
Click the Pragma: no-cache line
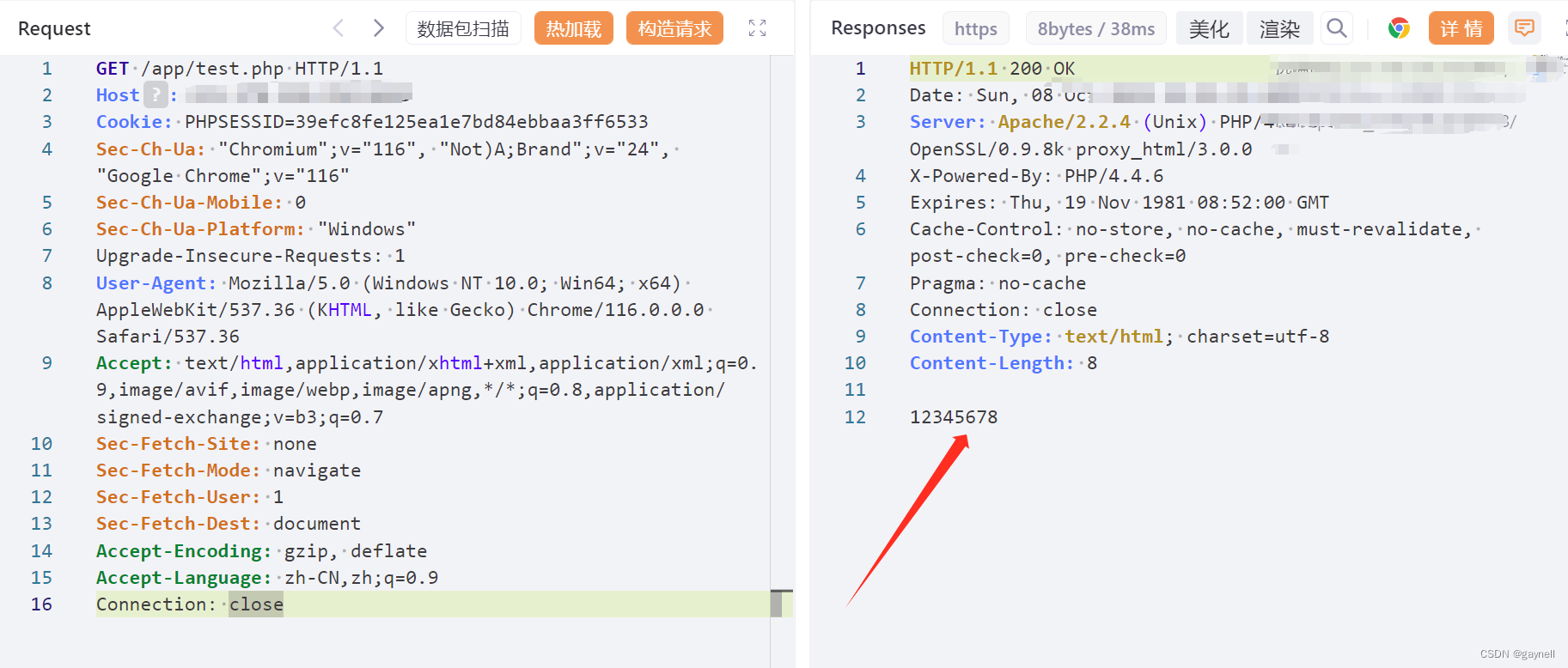(998, 282)
